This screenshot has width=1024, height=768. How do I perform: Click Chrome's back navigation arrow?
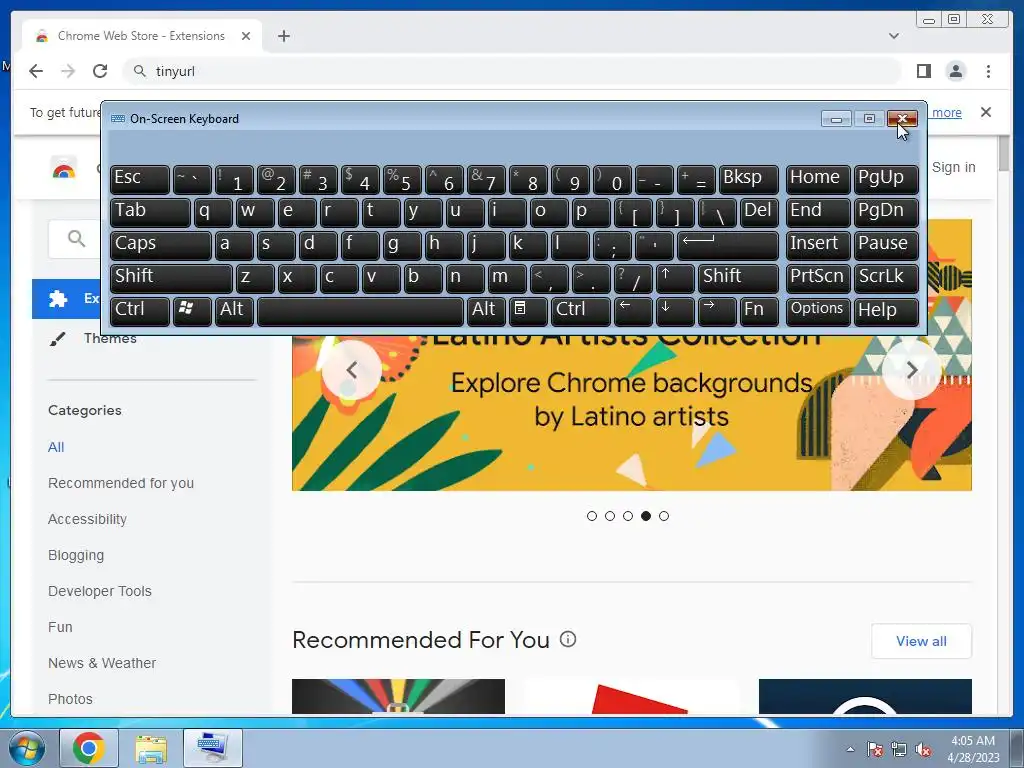click(x=36, y=71)
